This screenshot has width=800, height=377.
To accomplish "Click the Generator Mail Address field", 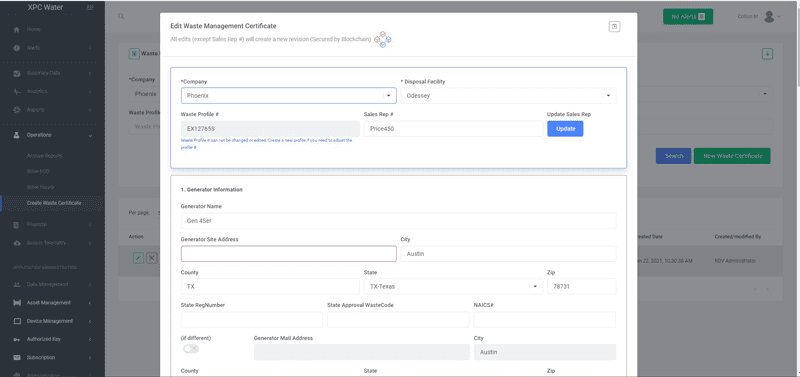I will [362, 352].
